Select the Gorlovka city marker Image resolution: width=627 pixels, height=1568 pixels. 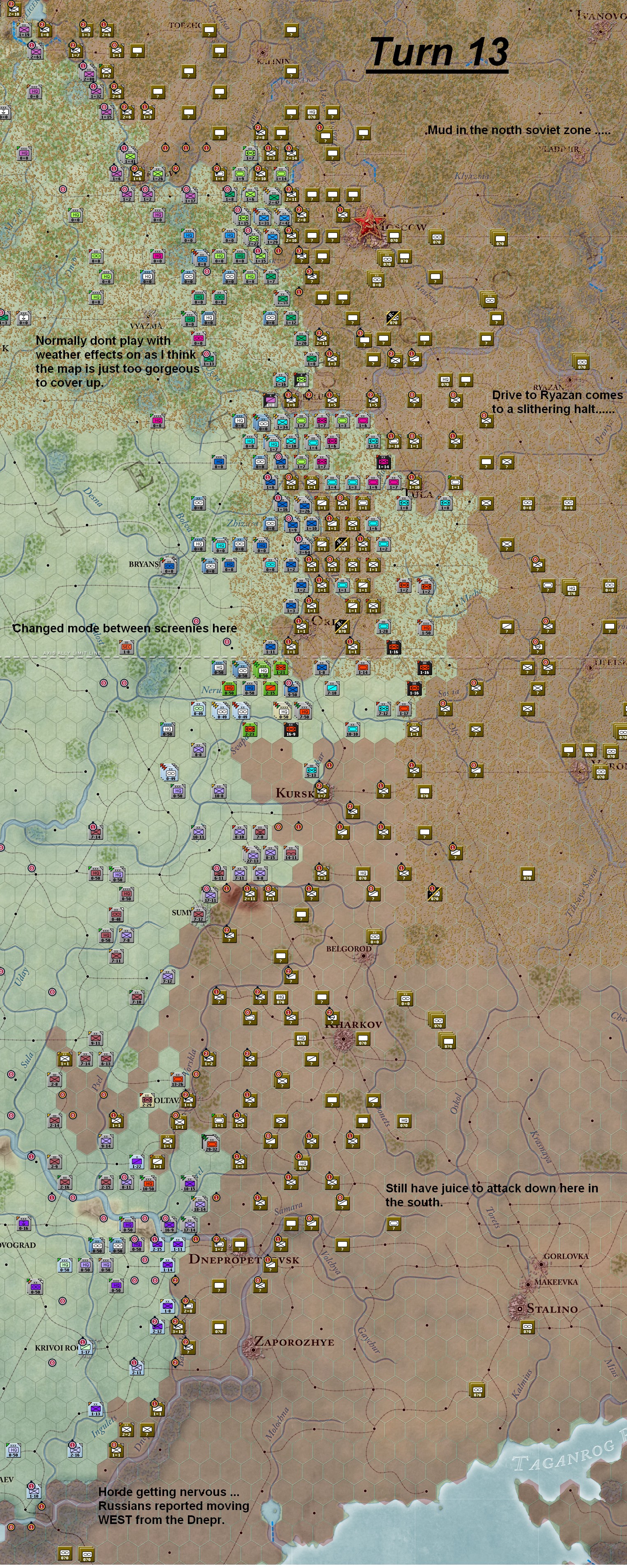(x=541, y=1264)
